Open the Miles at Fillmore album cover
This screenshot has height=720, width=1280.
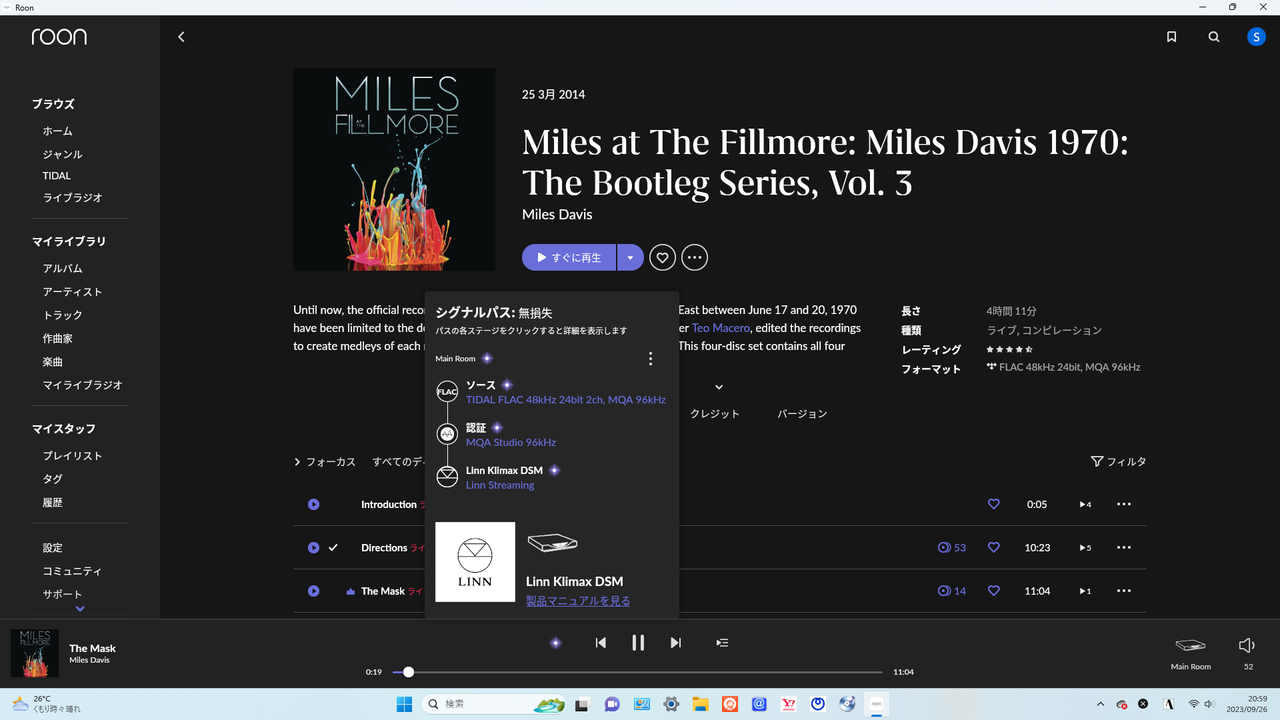[x=394, y=169]
